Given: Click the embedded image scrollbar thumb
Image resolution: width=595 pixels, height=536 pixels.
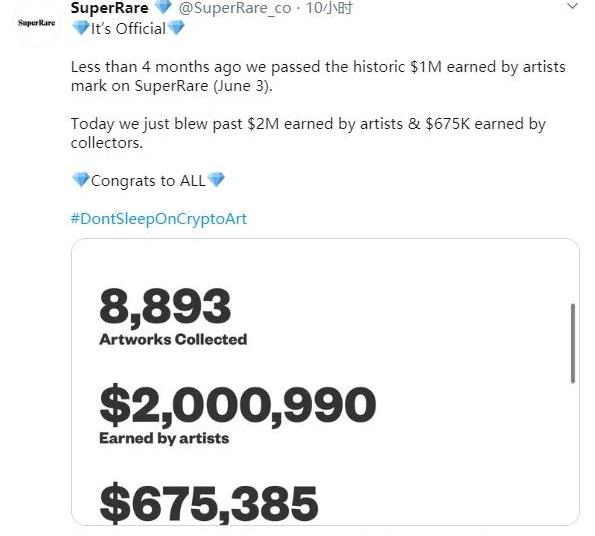Looking at the screenshot, I should [573, 343].
